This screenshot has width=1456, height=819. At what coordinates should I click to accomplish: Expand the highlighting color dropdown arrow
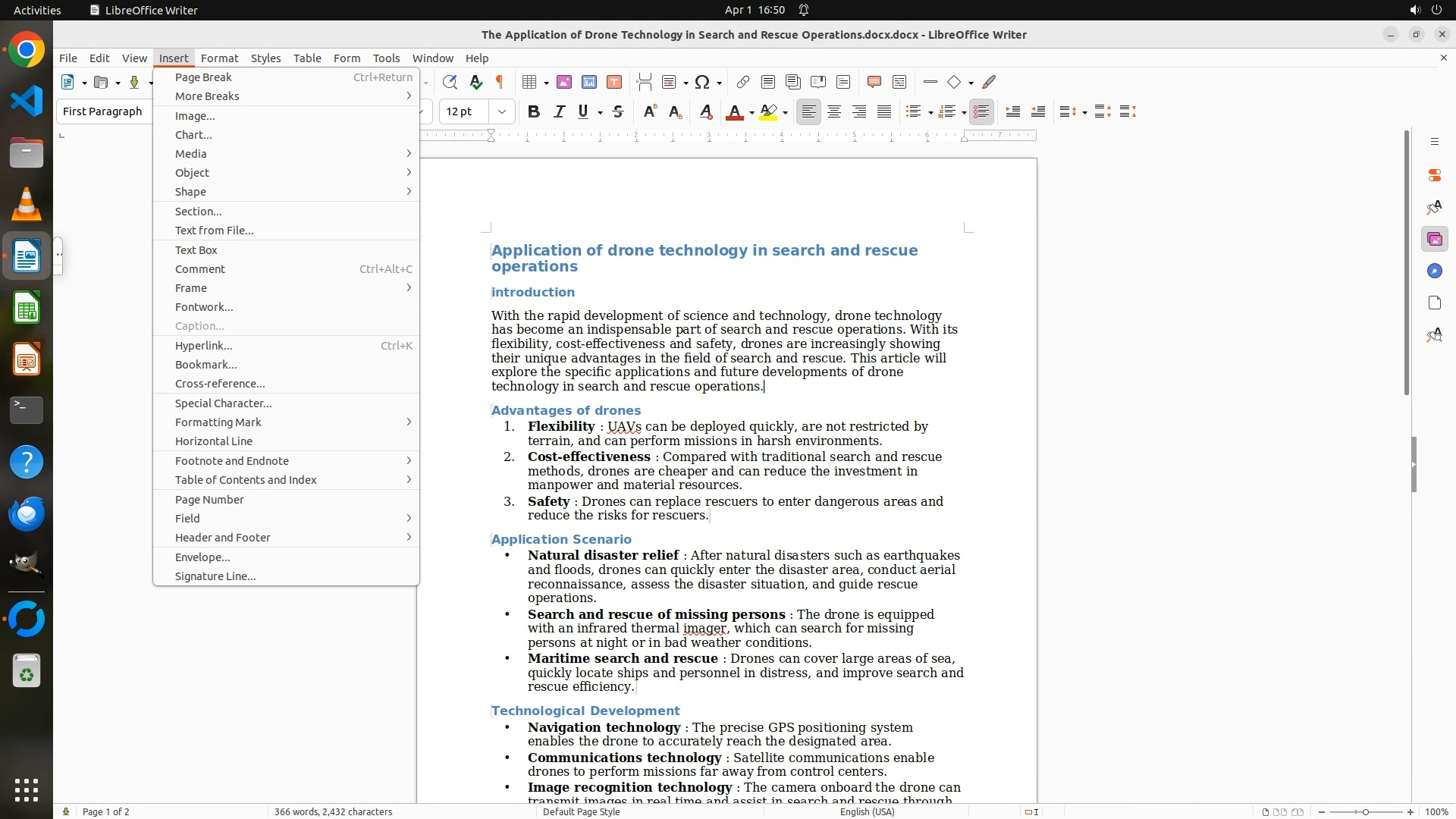pyautogui.click(x=786, y=113)
